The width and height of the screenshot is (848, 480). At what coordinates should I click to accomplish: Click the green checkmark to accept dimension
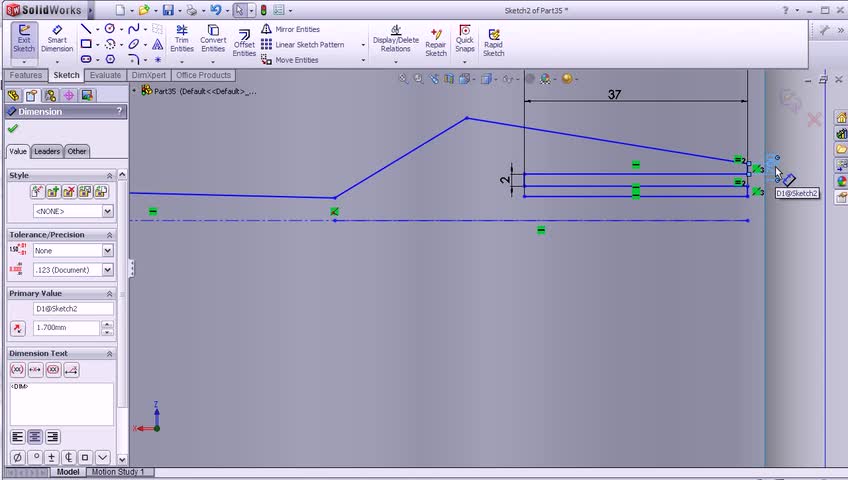13,129
